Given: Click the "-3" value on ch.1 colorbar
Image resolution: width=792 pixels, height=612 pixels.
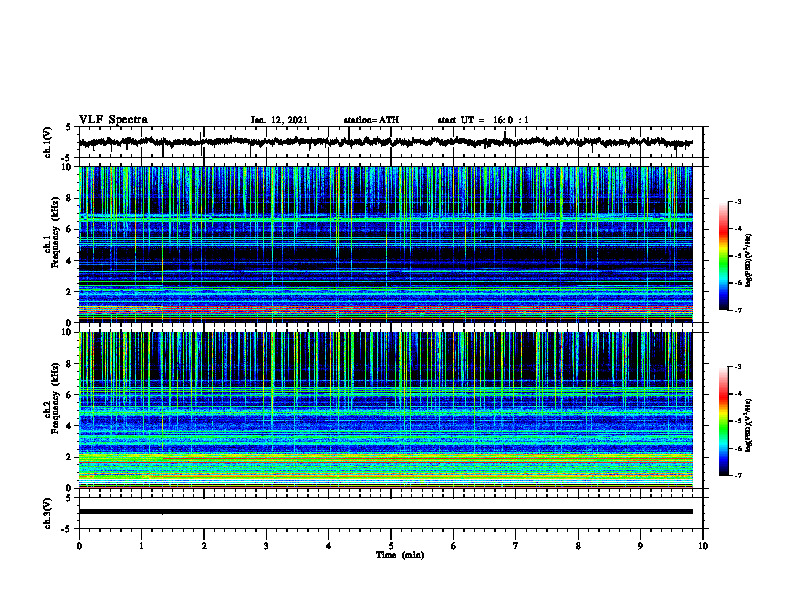Looking at the screenshot, I should click(x=737, y=202).
